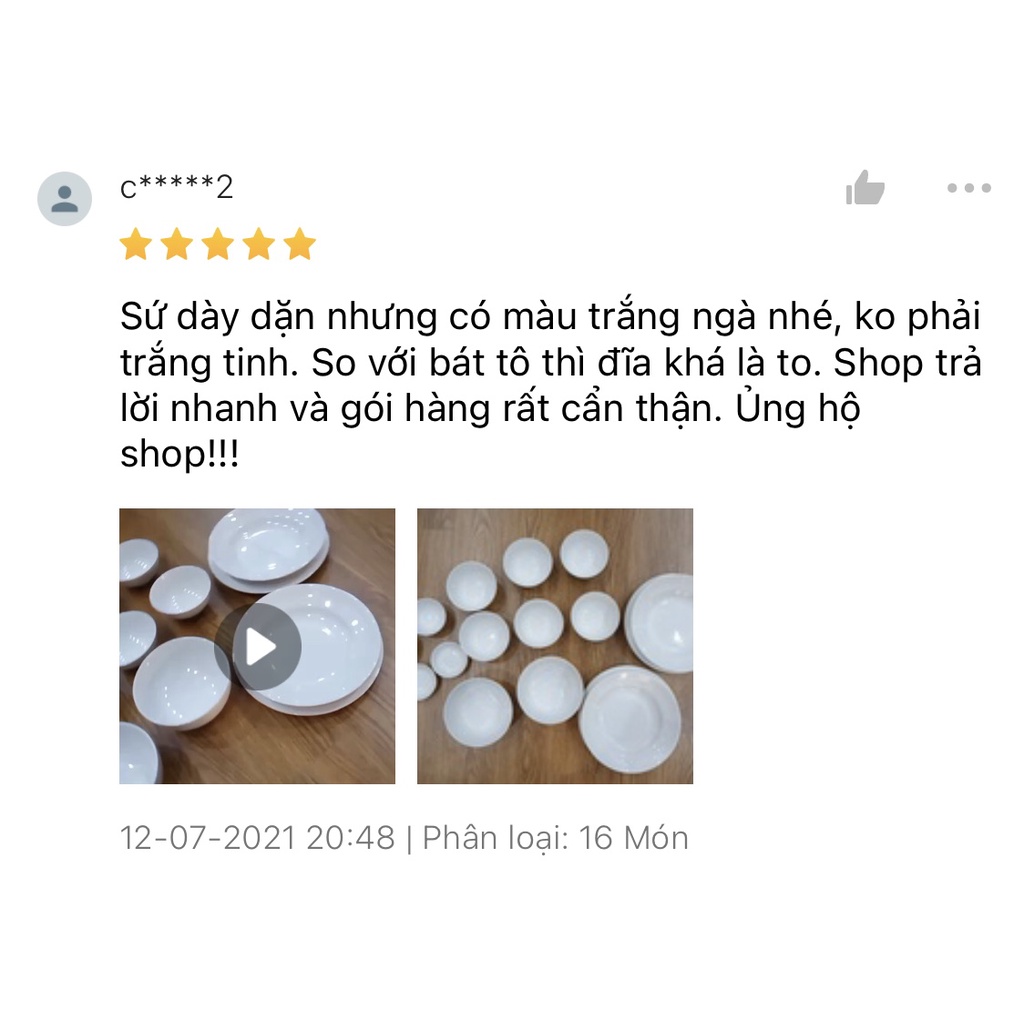
Task: Like the review with the thumbs-up icon
Action: tap(865, 187)
